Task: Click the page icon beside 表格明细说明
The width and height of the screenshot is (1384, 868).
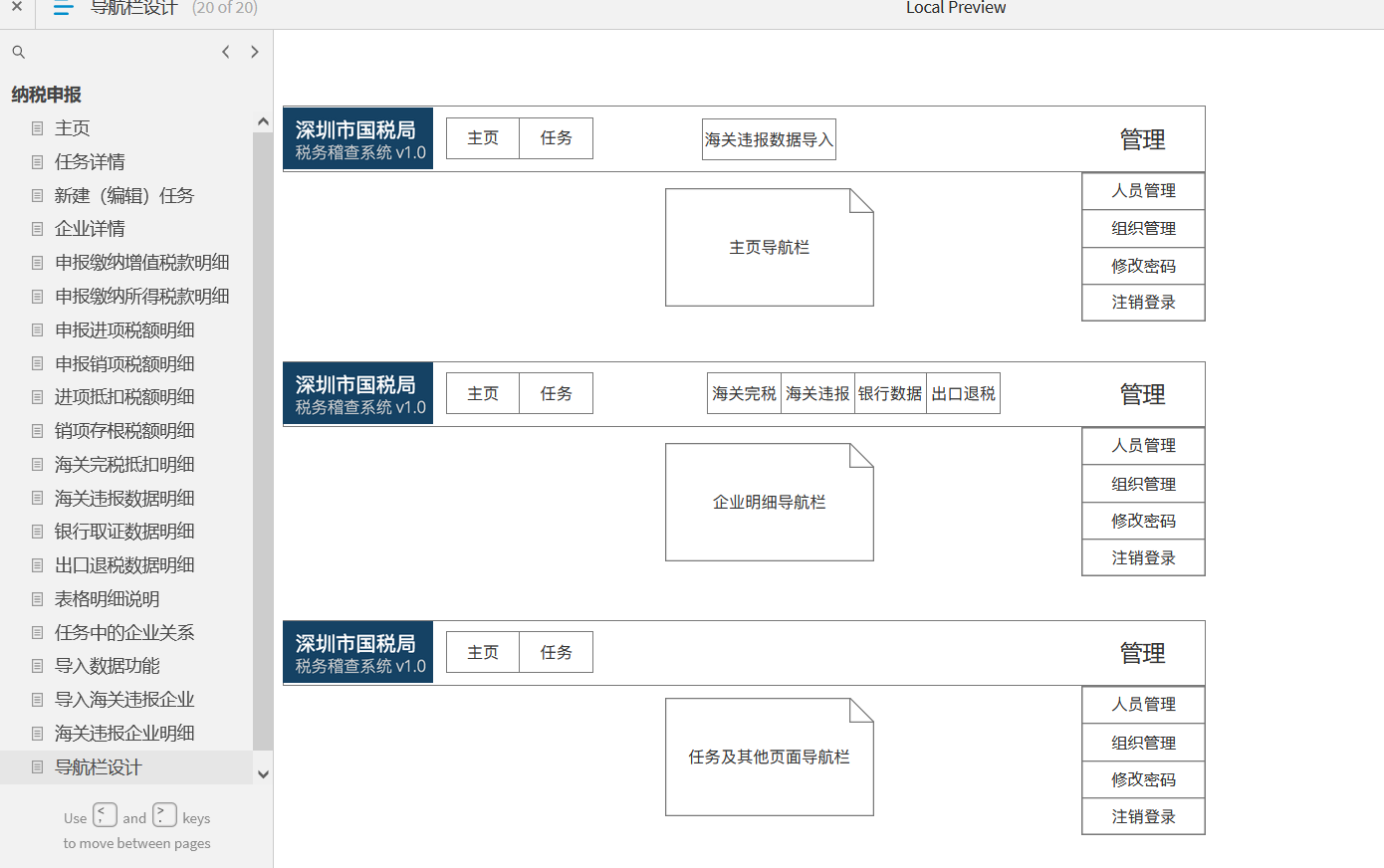Action: click(x=38, y=599)
